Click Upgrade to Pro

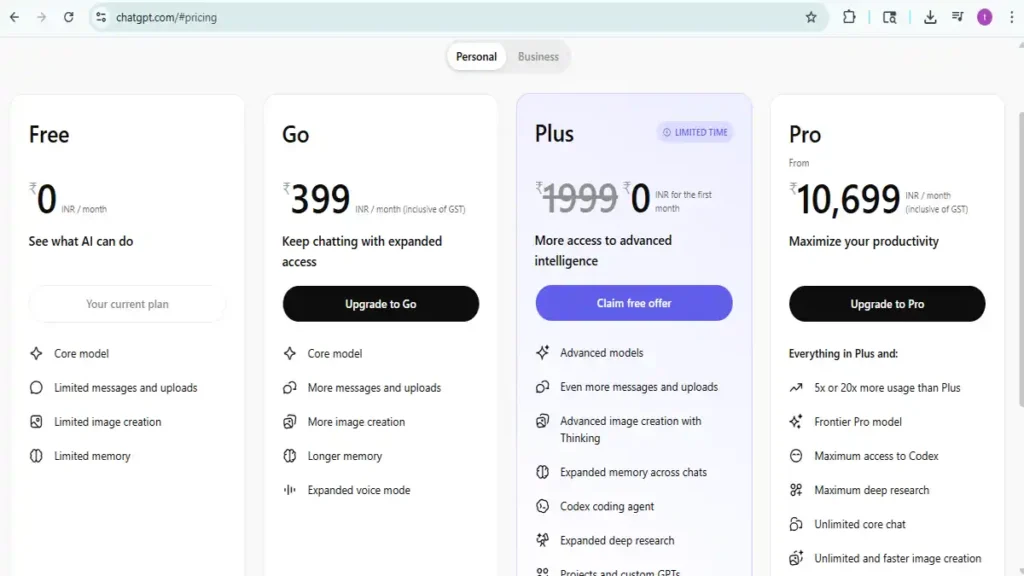[886, 303]
